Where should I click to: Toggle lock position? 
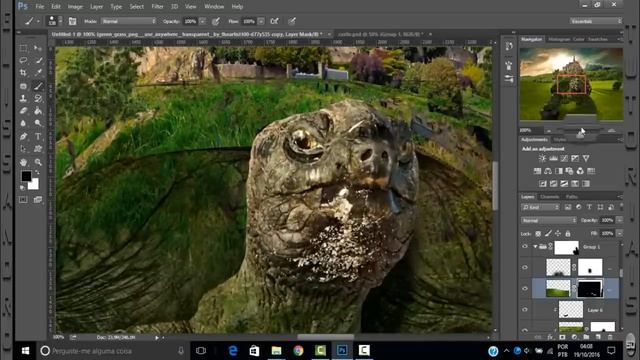click(558, 233)
